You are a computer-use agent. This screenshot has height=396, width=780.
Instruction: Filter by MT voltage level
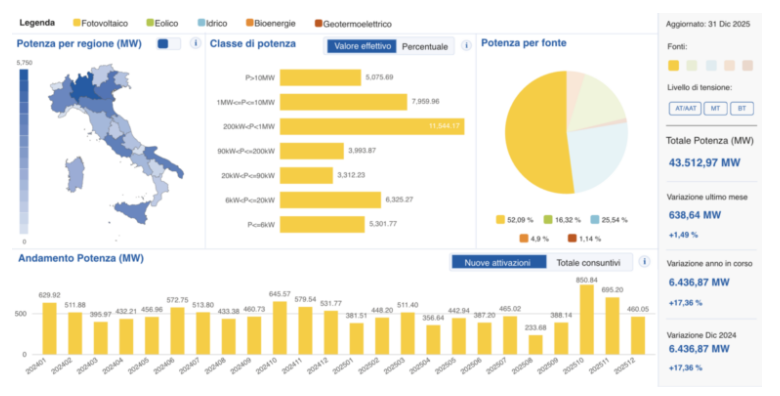point(715,108)
